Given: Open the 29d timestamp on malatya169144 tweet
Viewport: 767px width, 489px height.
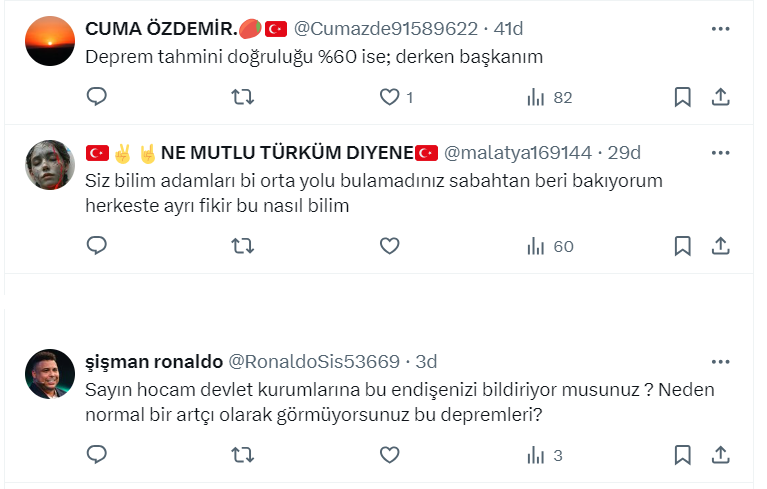Looking at the screenshot, I should pyautogui.click(x=624, y=153).
